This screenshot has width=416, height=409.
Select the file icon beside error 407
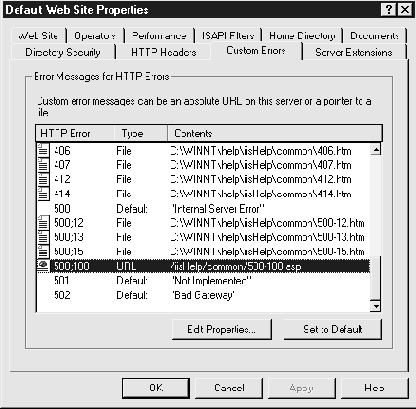point(43,165)
